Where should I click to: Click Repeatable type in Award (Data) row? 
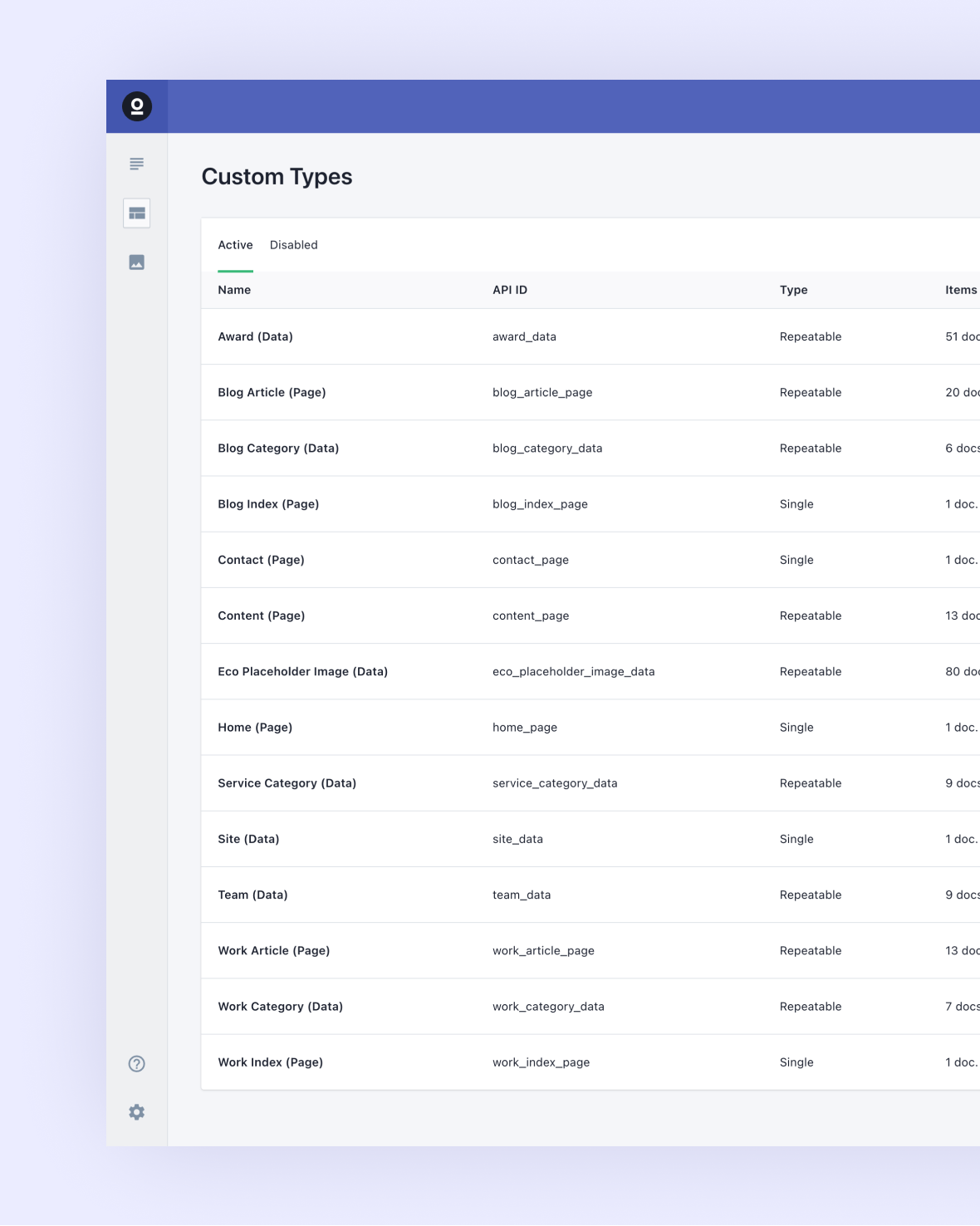[x=811, y=336]
